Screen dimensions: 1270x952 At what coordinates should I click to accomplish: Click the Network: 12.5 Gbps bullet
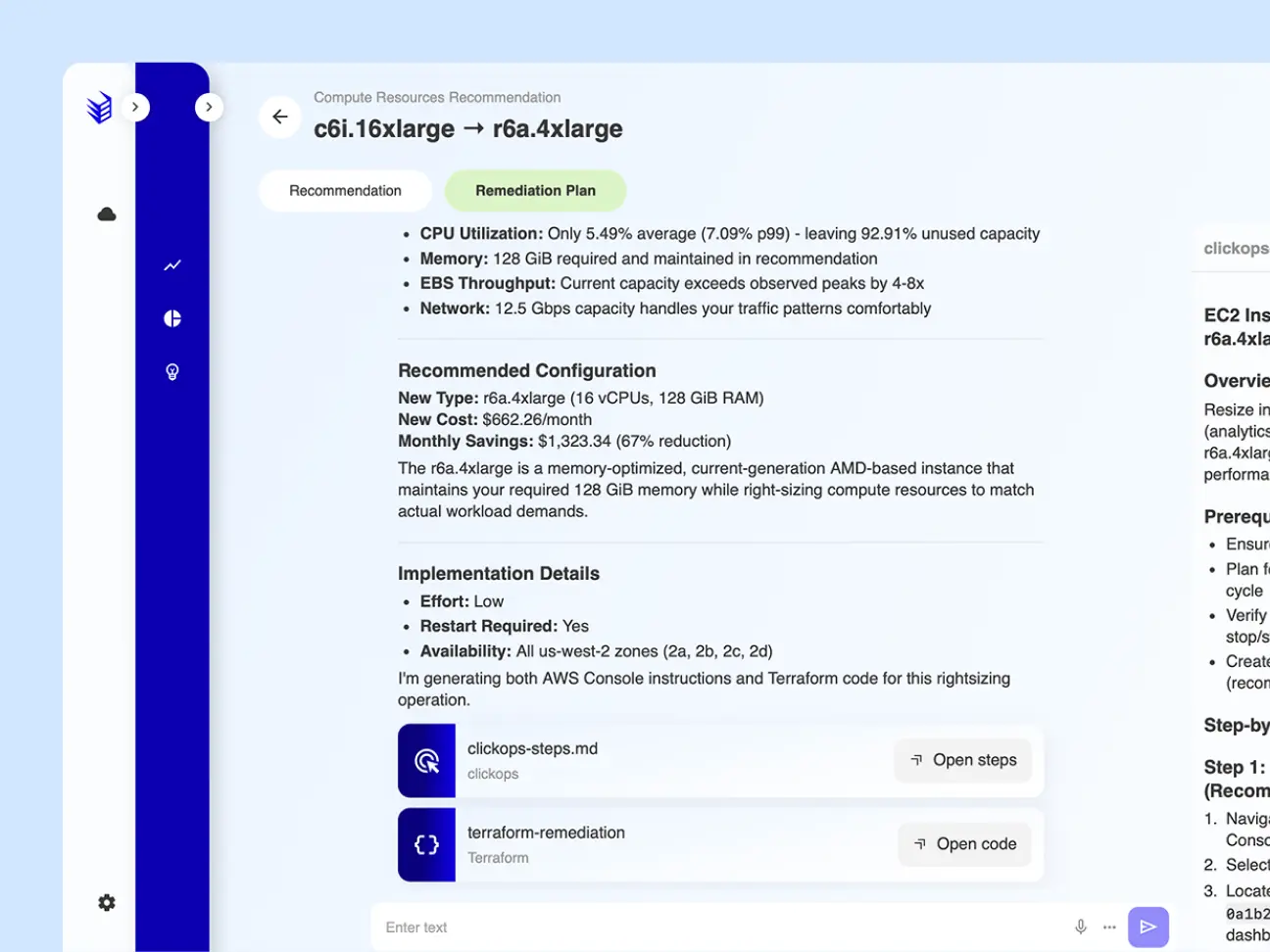(x=676, y=309)
